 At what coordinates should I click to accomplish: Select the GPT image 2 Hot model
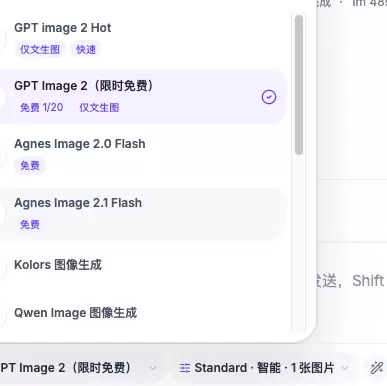143,38
